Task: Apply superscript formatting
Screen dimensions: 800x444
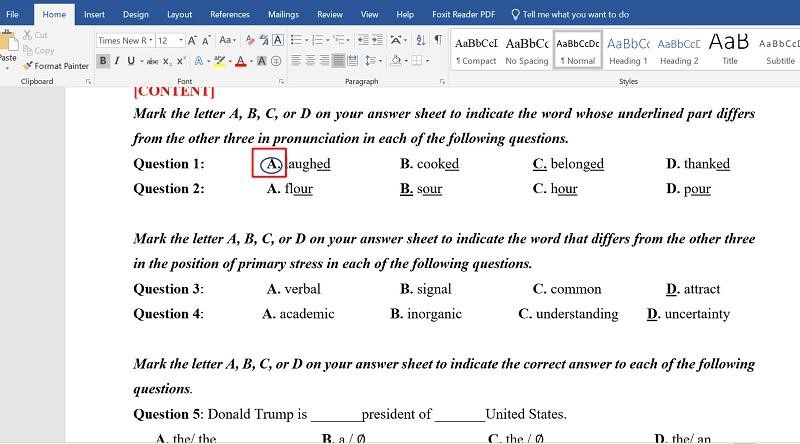Action: click(181, 61)
